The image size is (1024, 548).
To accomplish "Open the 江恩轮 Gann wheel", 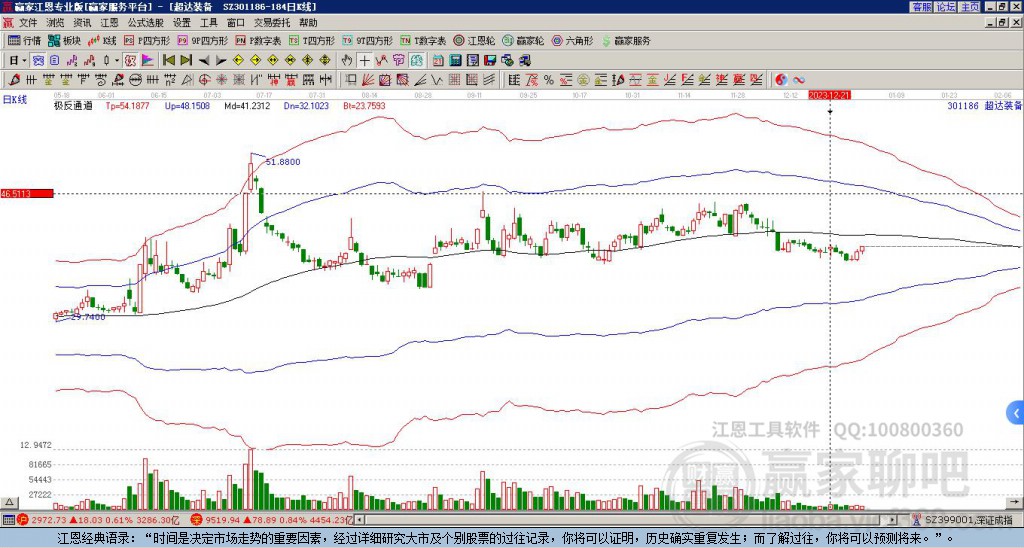I will coord(474,40).
